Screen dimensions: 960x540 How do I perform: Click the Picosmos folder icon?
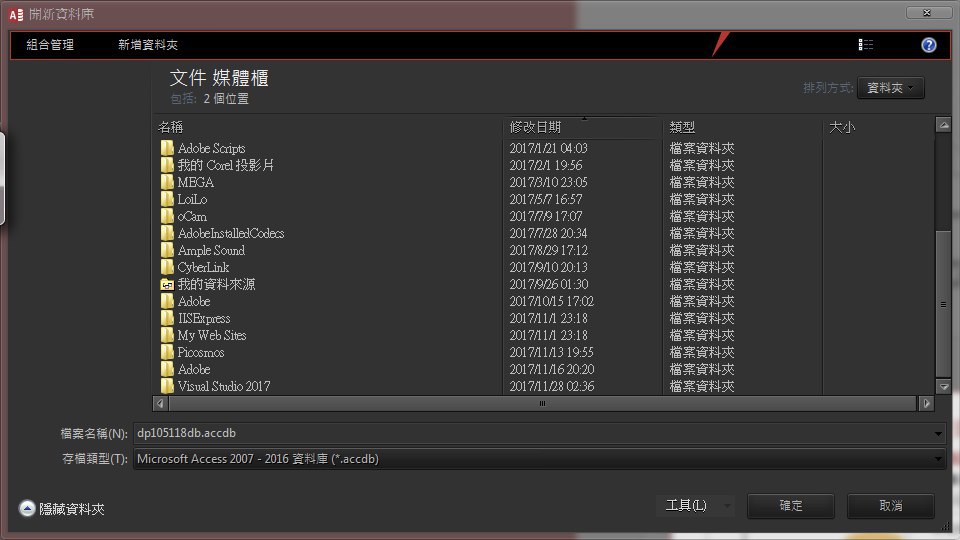click(167, 353)
